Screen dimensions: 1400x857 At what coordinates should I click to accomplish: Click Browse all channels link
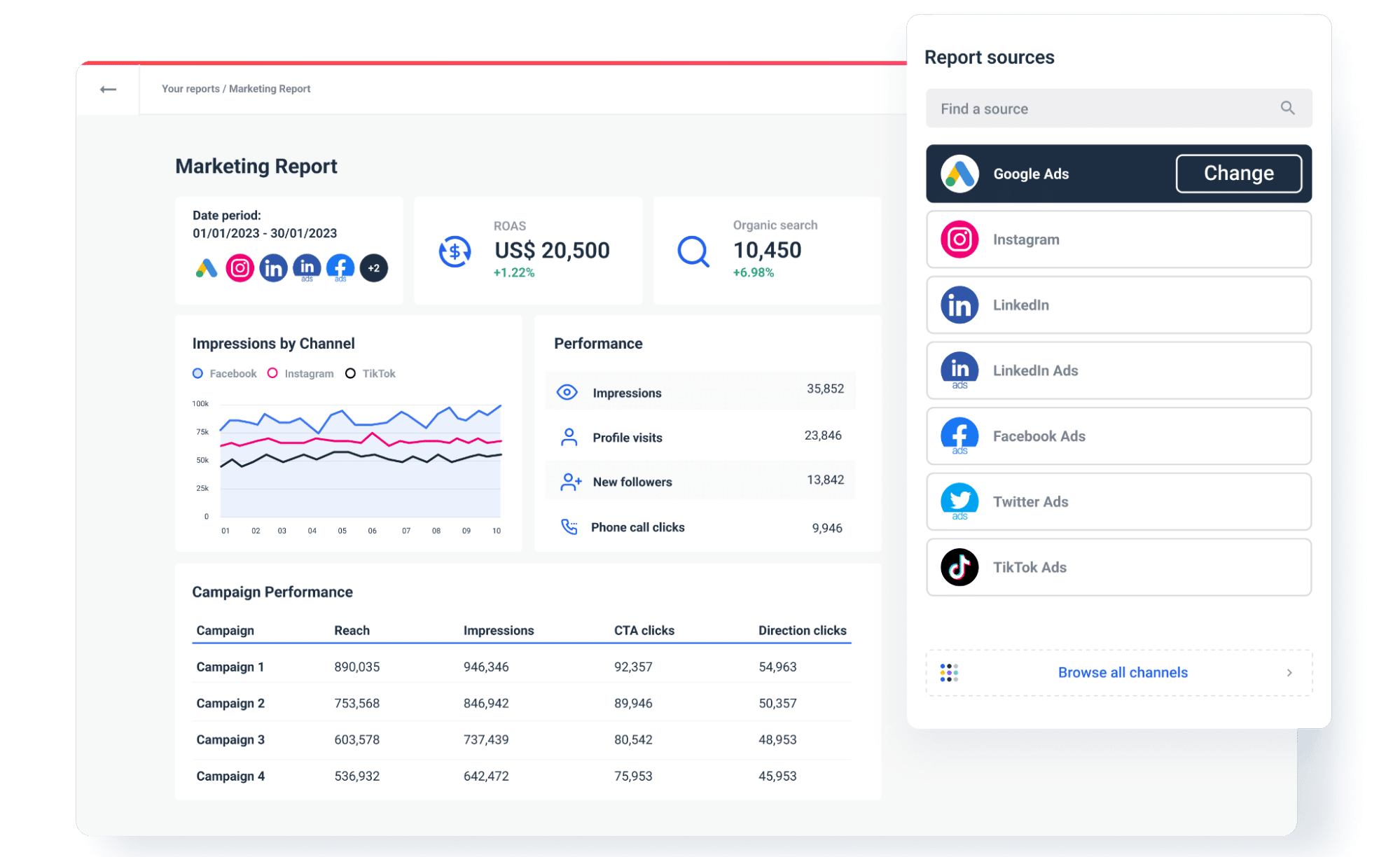(1123, 672)
